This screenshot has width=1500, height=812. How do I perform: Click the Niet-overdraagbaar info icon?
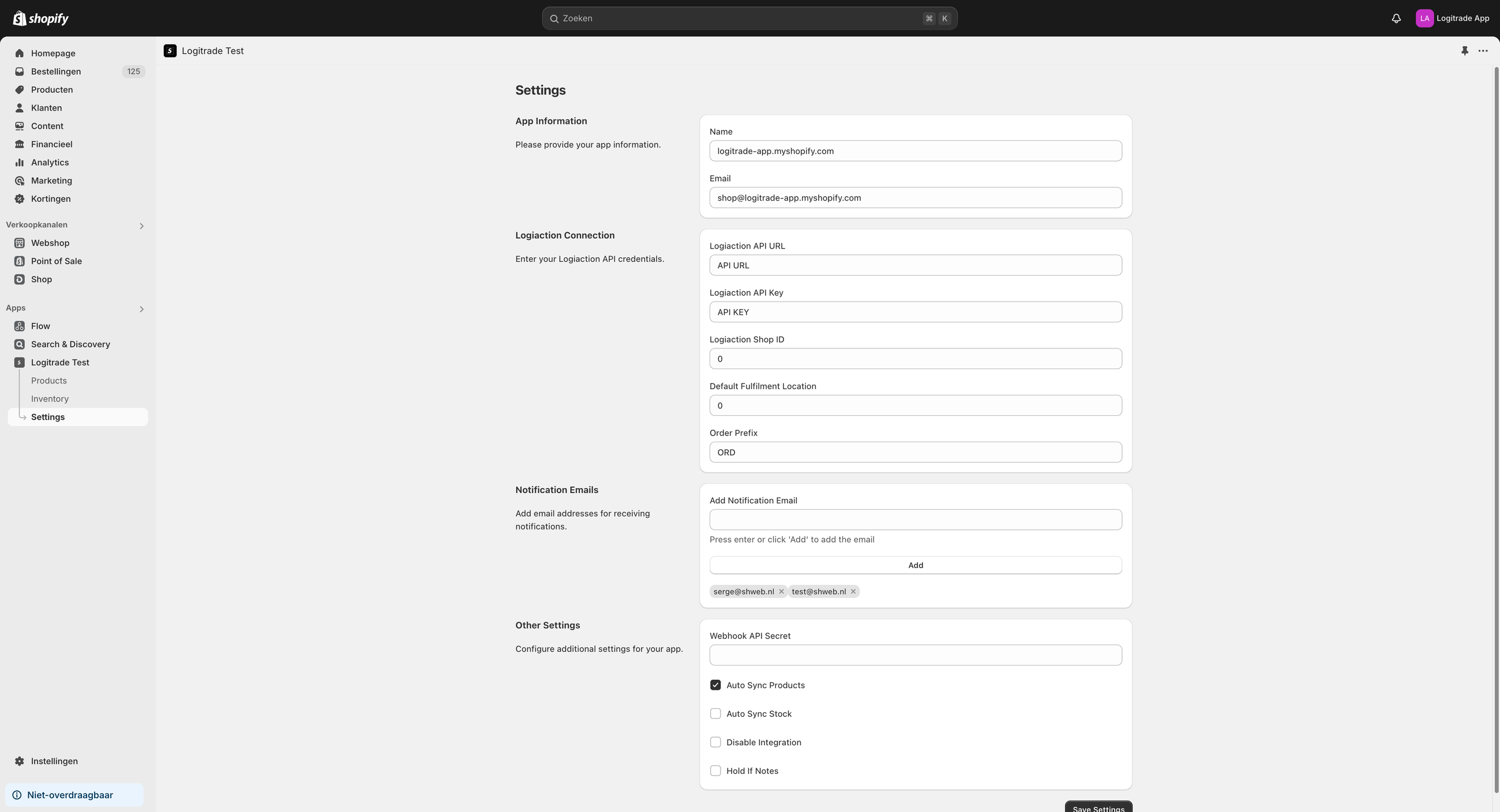tap(17, 795)
